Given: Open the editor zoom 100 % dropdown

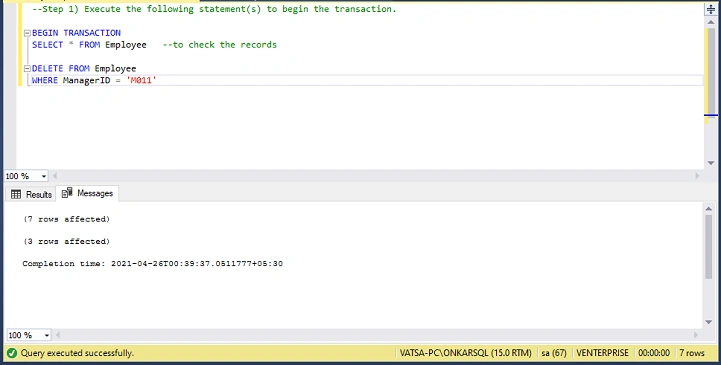Looking at the screenshot, I should [x=44, y=176].
